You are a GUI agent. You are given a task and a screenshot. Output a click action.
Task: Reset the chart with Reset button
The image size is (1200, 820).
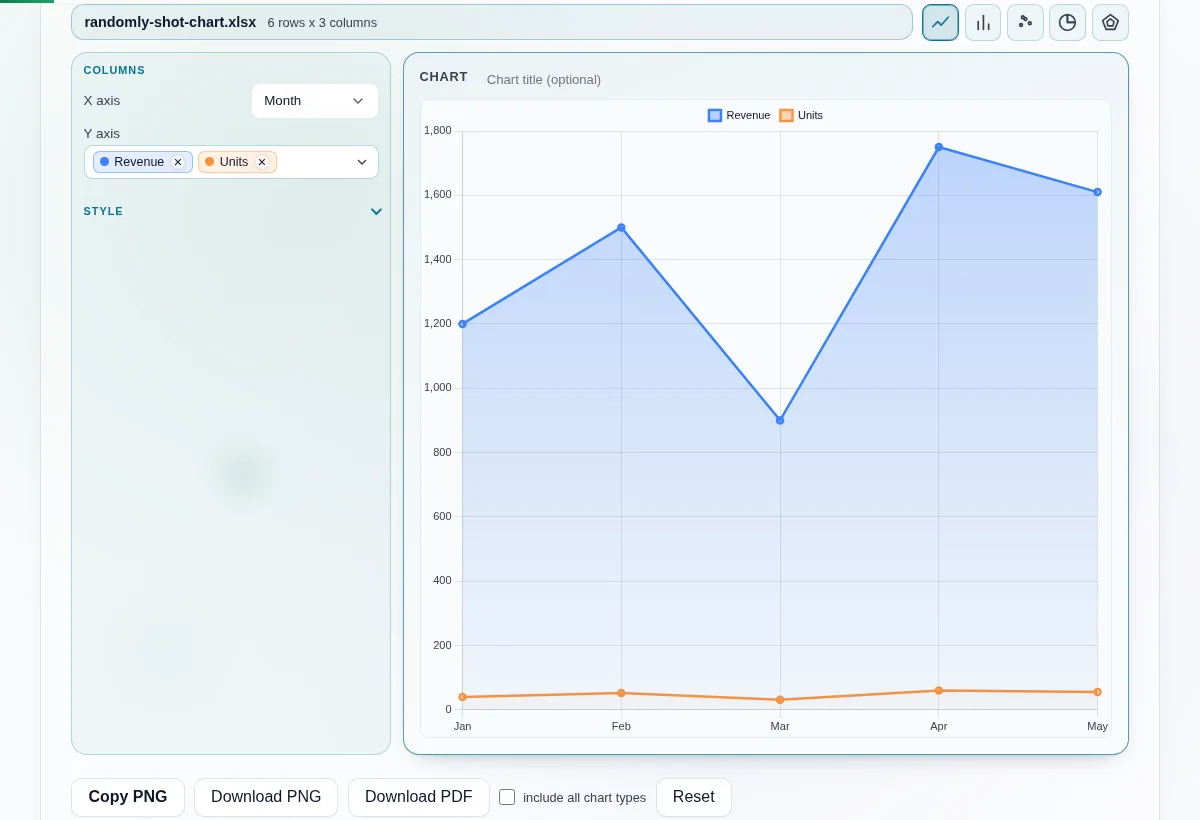click(x=694, y=797)
